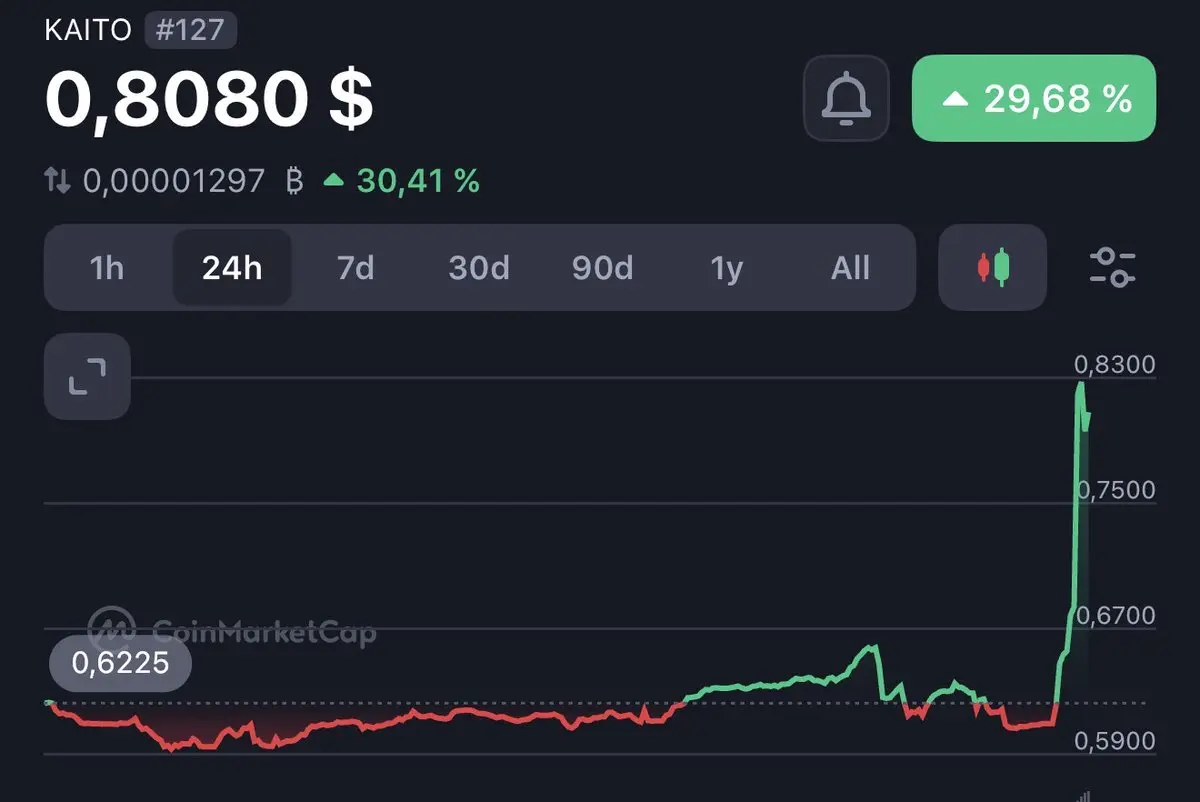Select the 1y time range

click(x=727, y=268)
